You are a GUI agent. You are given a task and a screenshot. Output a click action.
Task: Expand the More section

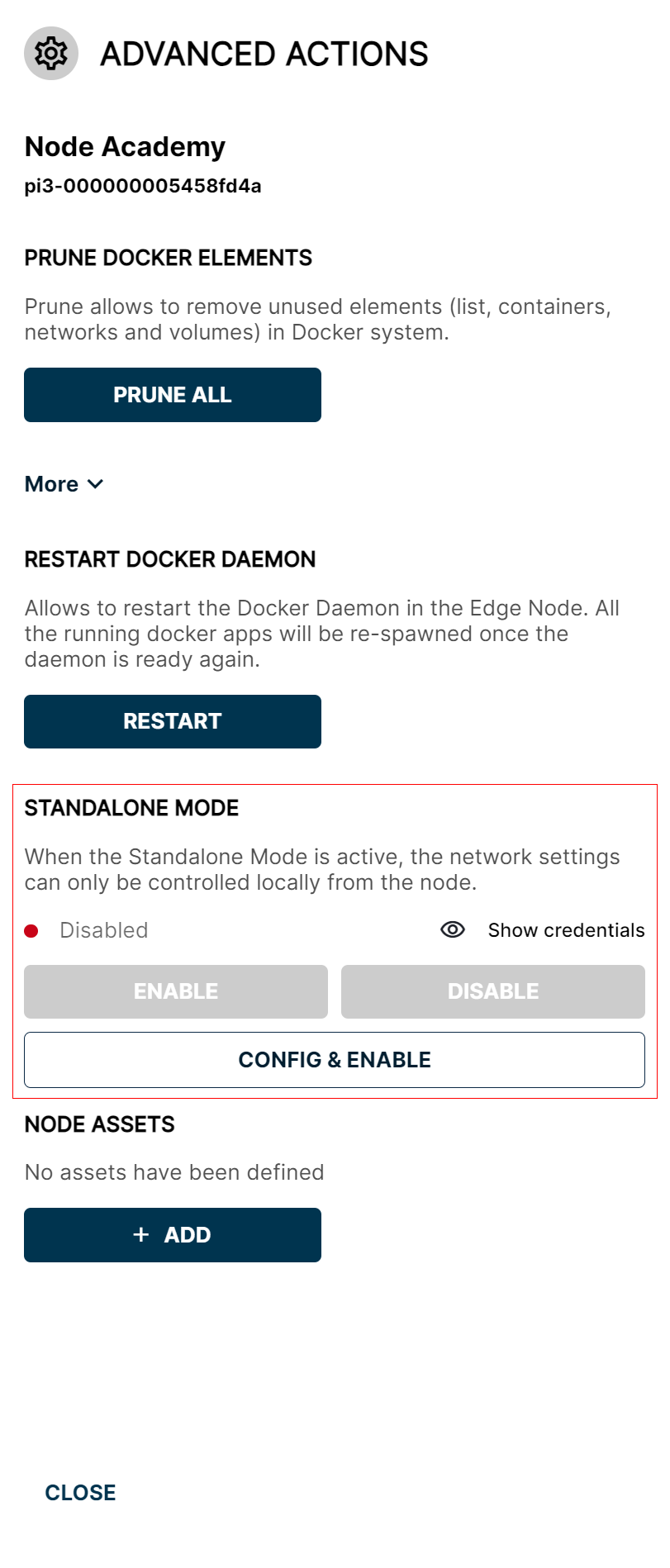tap(65, 484)
